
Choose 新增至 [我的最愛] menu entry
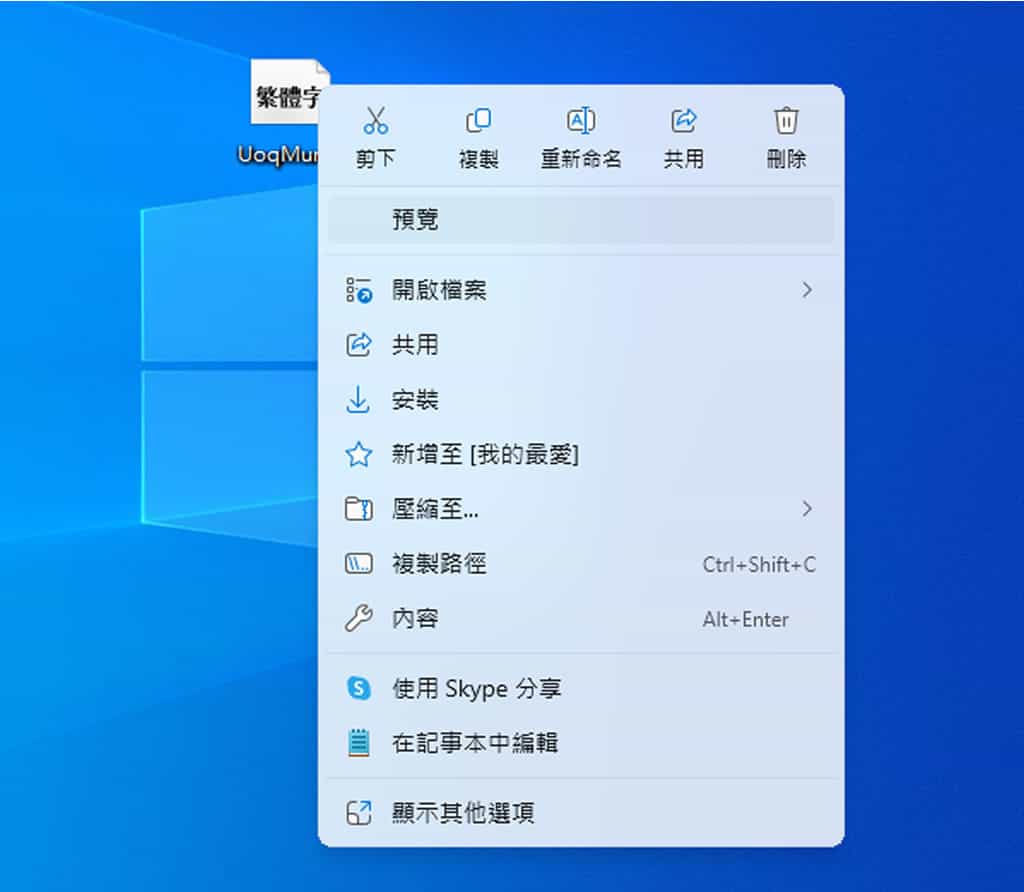click(x=581, y=454)
